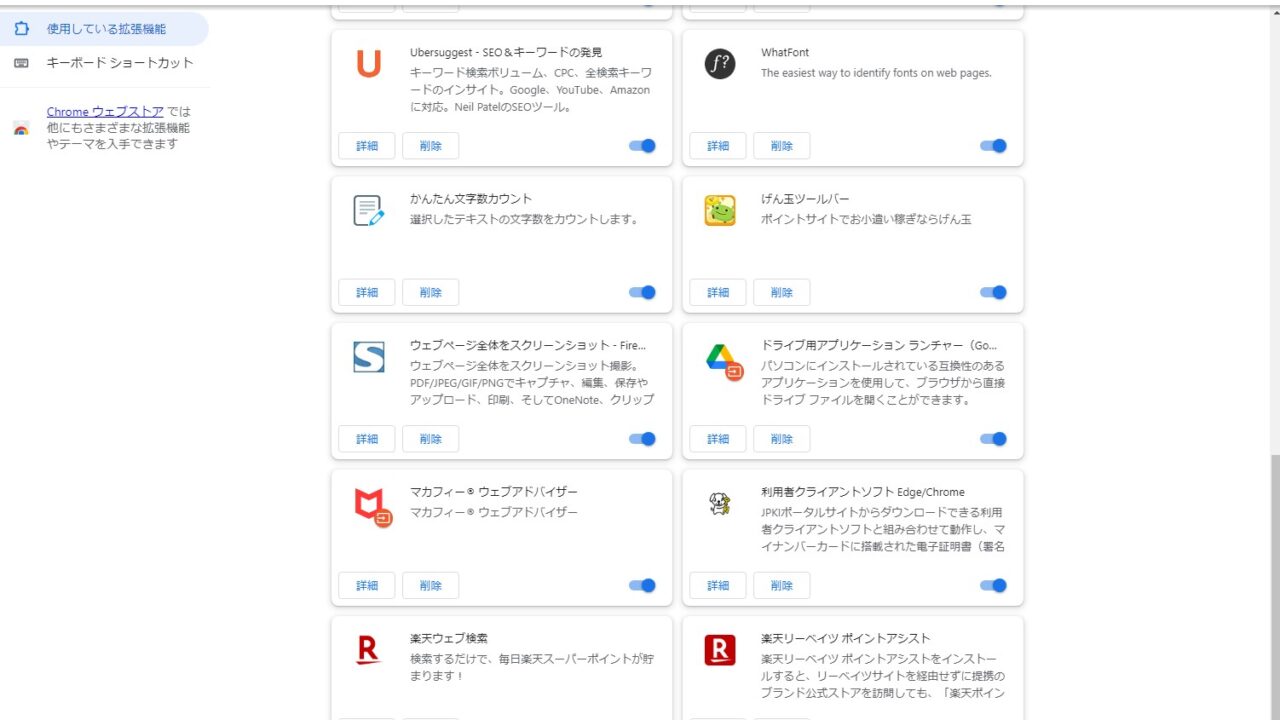The image size is (1280, 720).
Task: Click the title '利用者クライアントソフト Edge/Chrome'
Action: (863, 492)
